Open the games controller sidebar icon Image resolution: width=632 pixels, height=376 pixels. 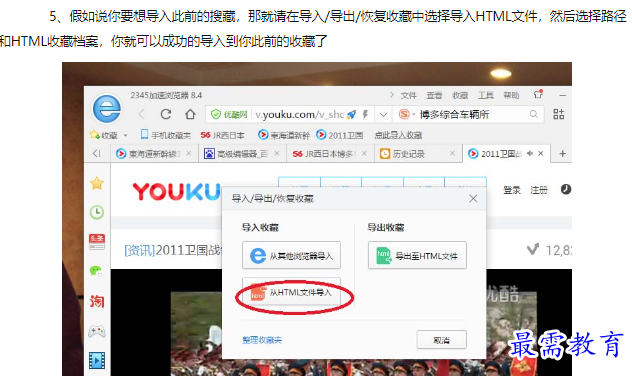[97, 331]
